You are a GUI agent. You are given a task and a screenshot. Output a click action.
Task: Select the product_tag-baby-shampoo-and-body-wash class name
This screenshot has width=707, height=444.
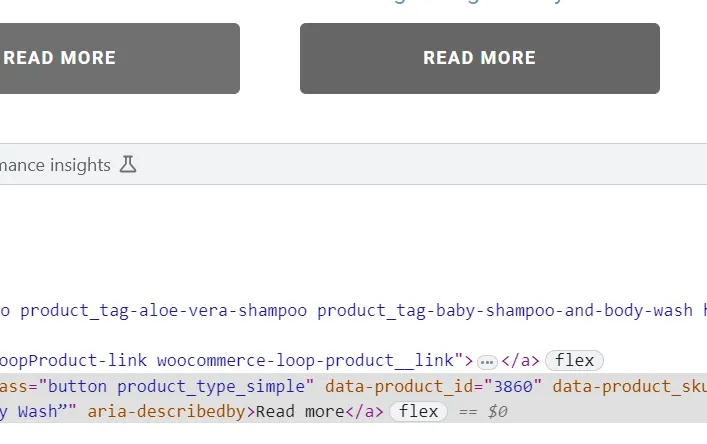(505, 310)
